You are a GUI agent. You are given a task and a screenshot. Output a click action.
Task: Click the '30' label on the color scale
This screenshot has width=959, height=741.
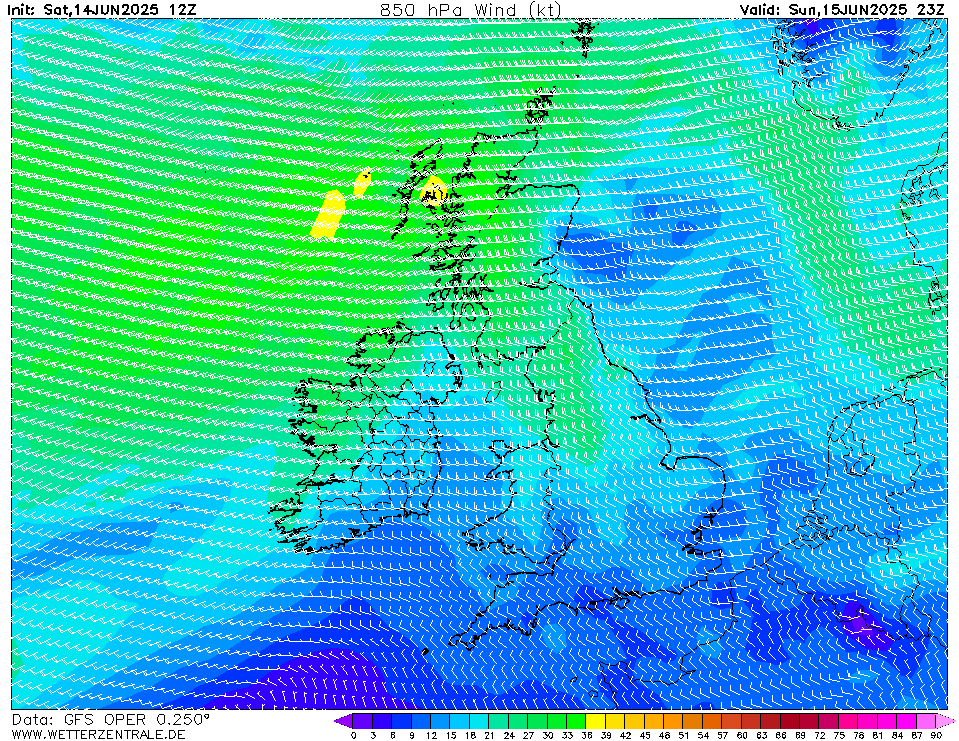click(x=548, y=735)
